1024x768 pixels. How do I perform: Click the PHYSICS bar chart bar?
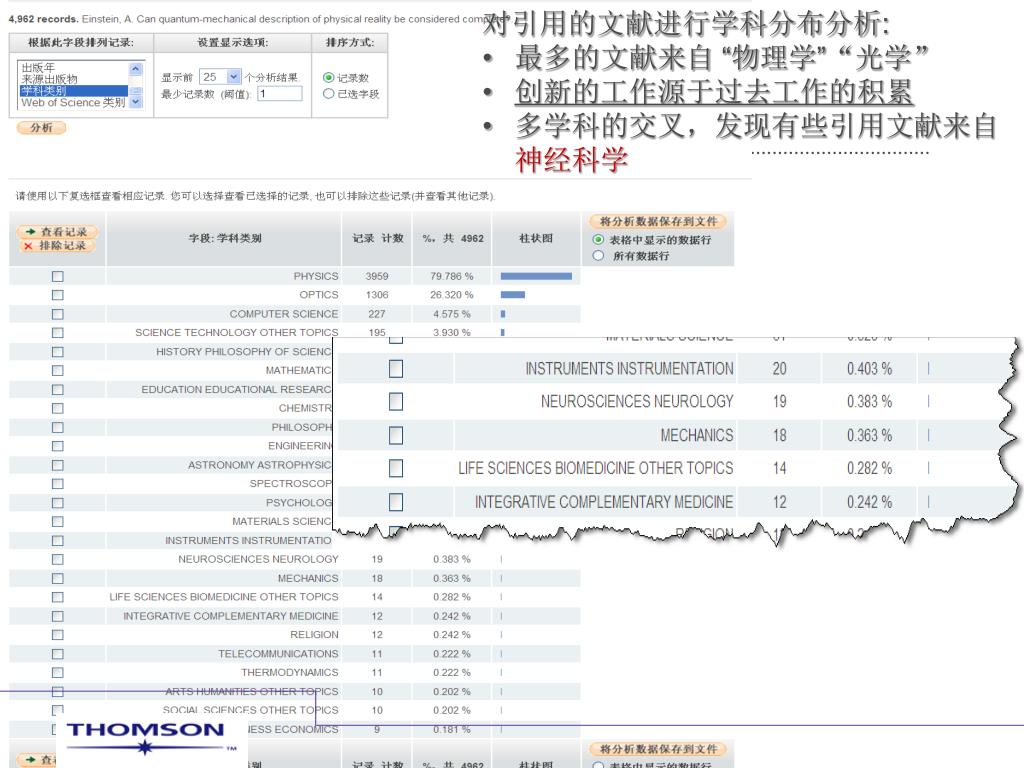point(536,276)
